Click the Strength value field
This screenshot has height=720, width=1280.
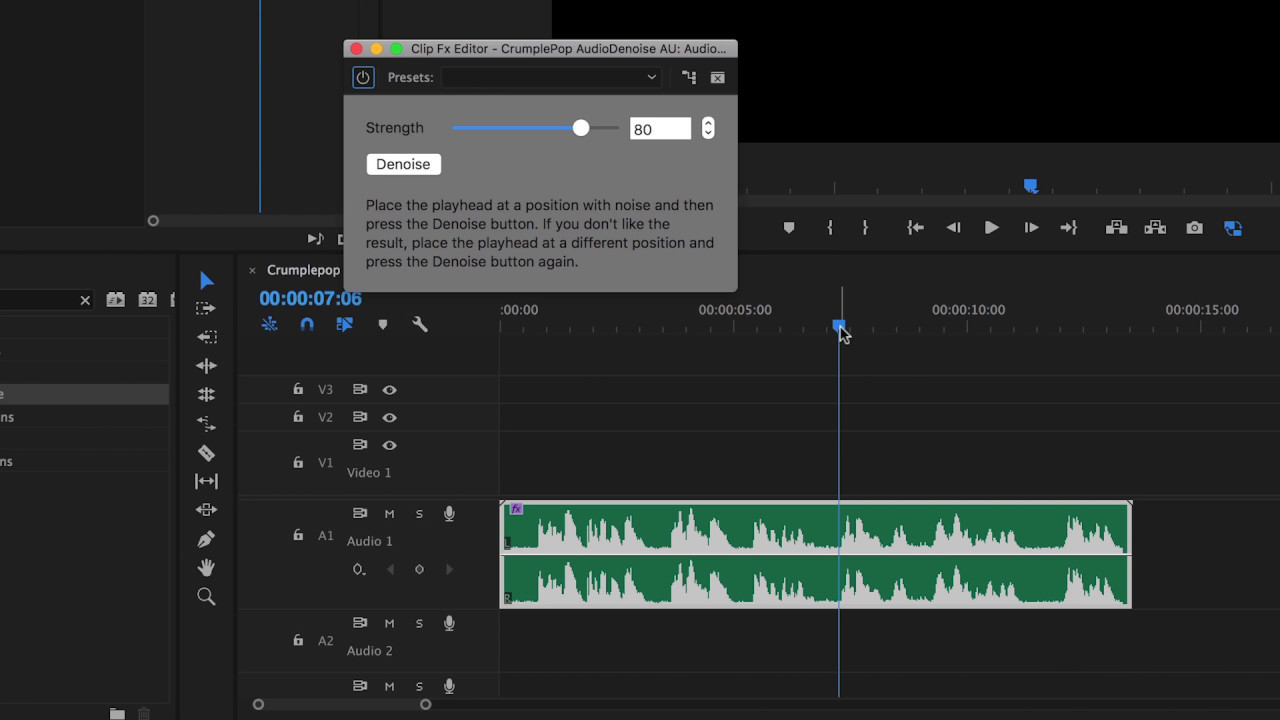pyautogui.click(x=660, y=128)
